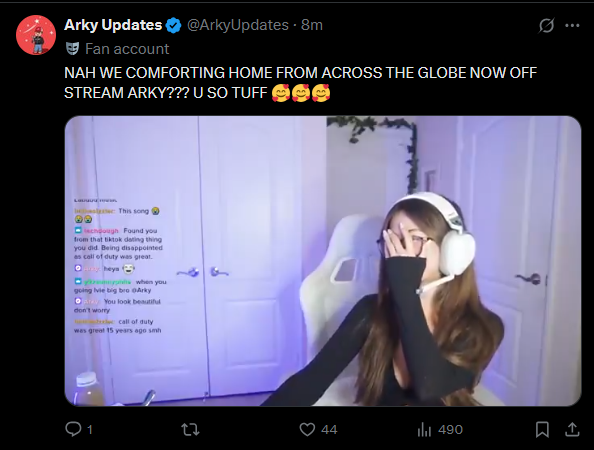The width and height of the screenshot is (594, 450).
Task: Click the Fan account mask icon
Action: pyautogui.click(x=72, y=49)
